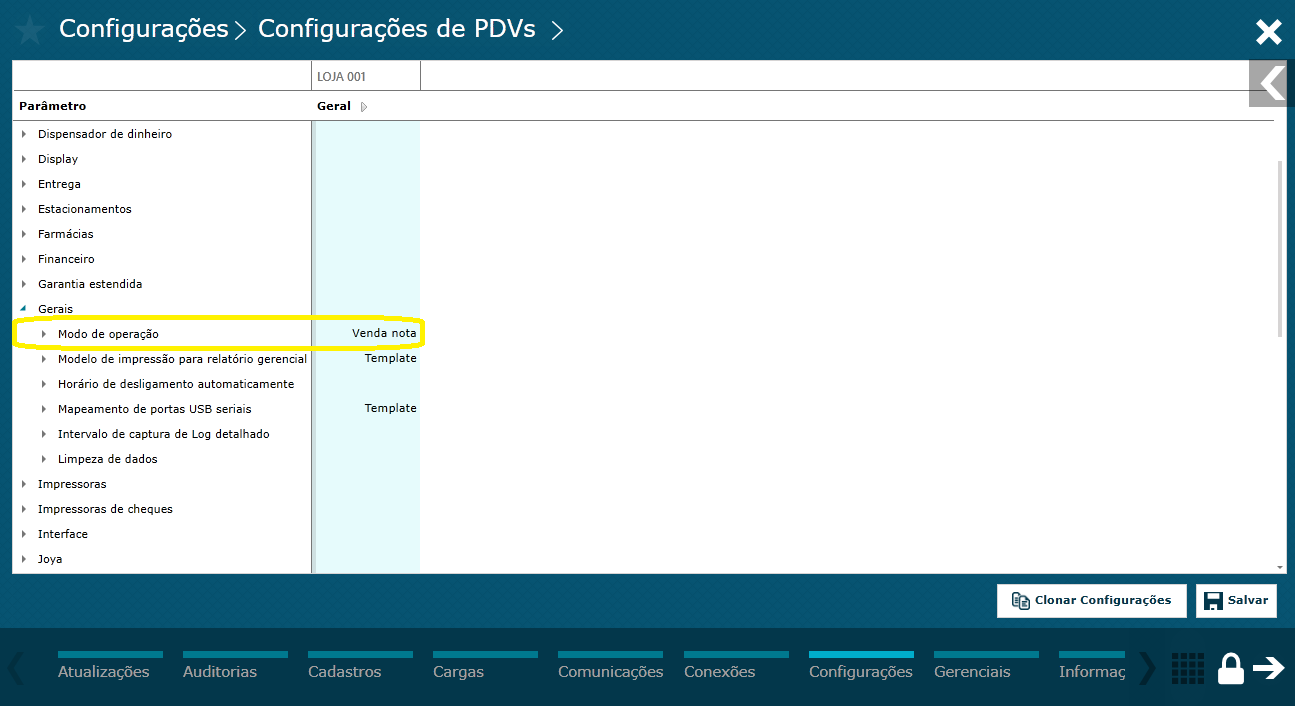Expand the Impressoras group
Image resolution: width=1295 pixels, height=706 pixels.
[x=24, y=484]
